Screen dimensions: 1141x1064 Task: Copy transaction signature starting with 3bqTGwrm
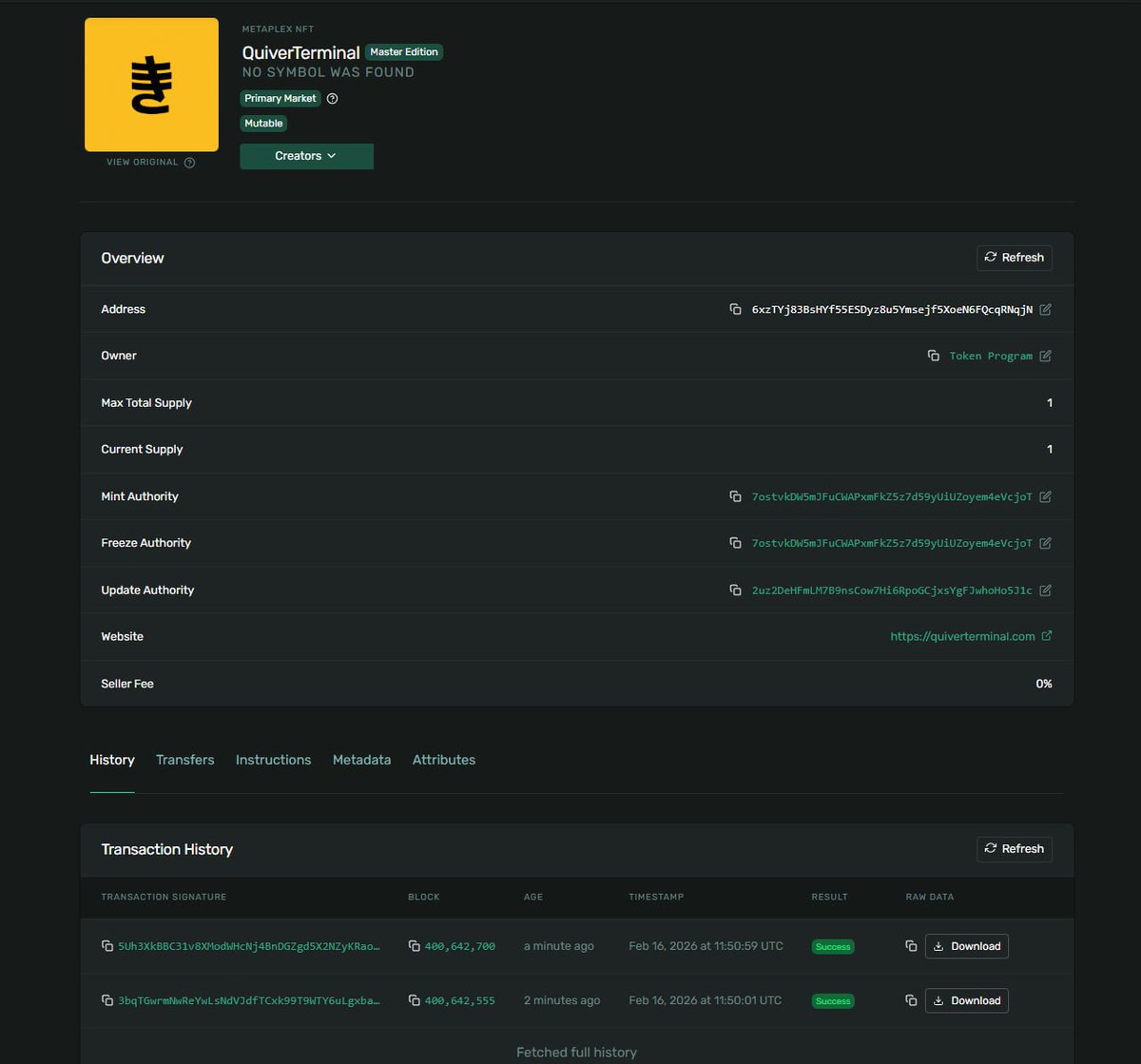(x=107, y=1000)
